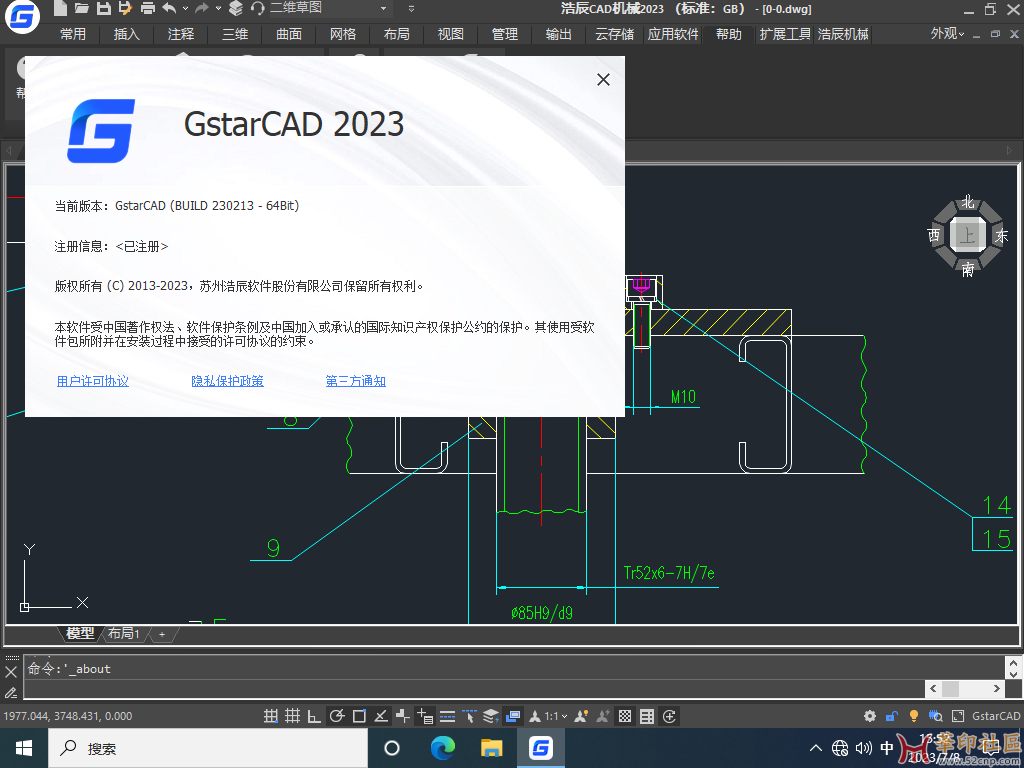Image resolution: width=1024 pixels, height=768 pixels.
Task: Click the Print icon in quick access toolbar
Action: click(x=148, y=8)
